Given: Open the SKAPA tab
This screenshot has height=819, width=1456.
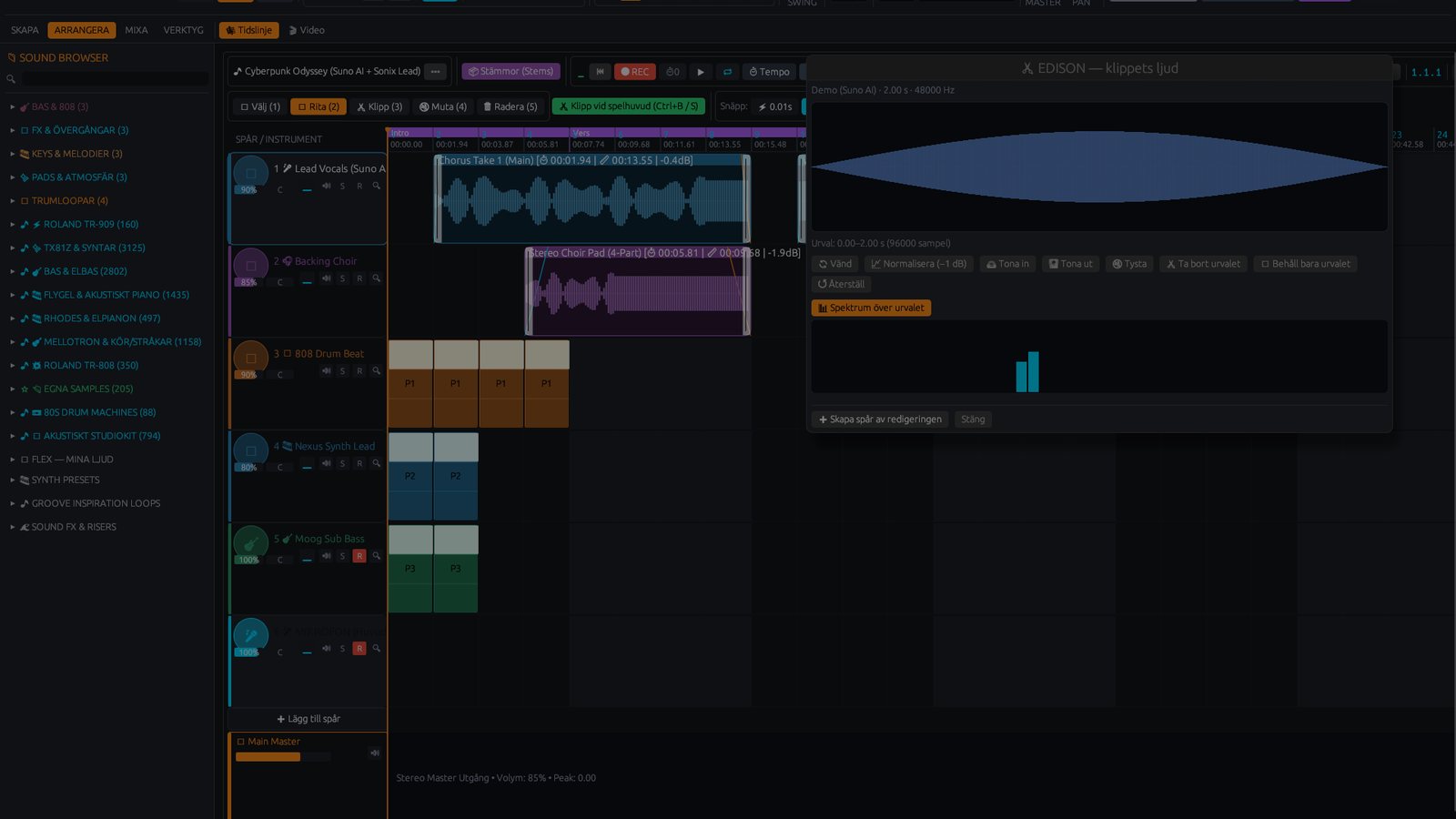Looking at the screenshot, I should [25, 30].
